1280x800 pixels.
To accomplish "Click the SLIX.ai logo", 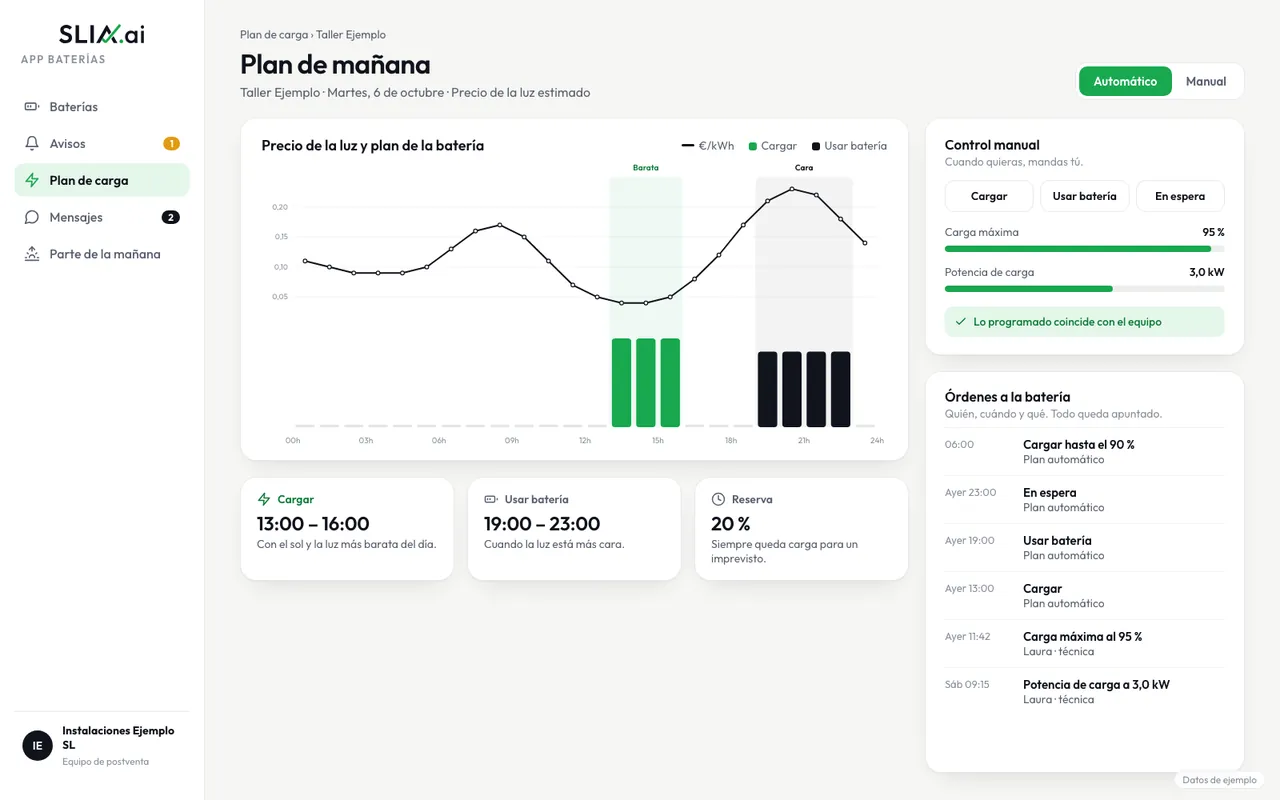I will [x=102, y=34].
